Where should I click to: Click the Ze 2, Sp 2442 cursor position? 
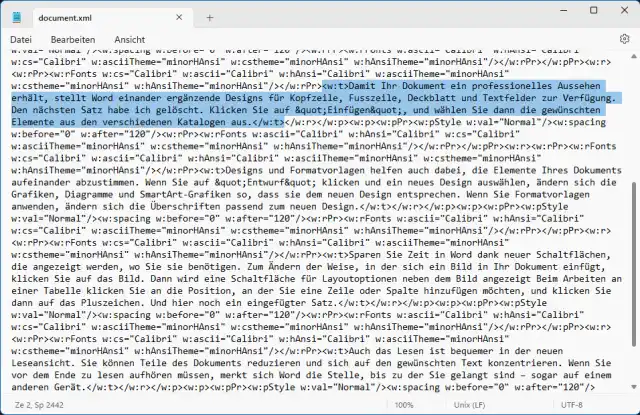point(39,405)
